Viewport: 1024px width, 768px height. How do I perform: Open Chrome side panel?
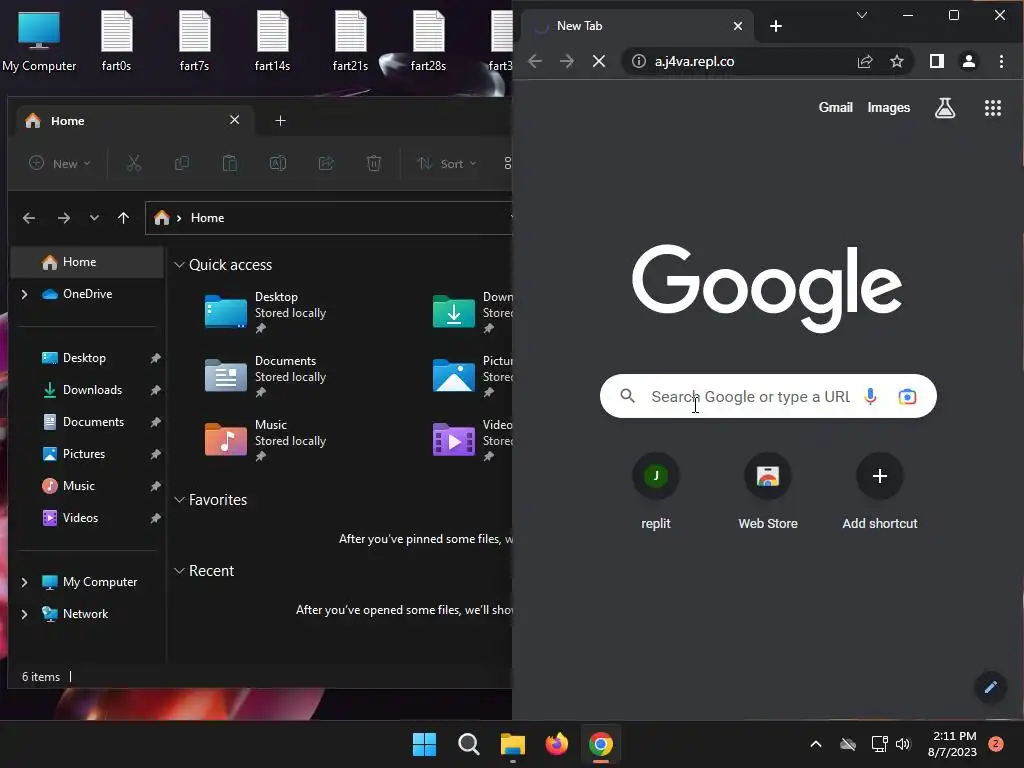(x=936, y=61)
